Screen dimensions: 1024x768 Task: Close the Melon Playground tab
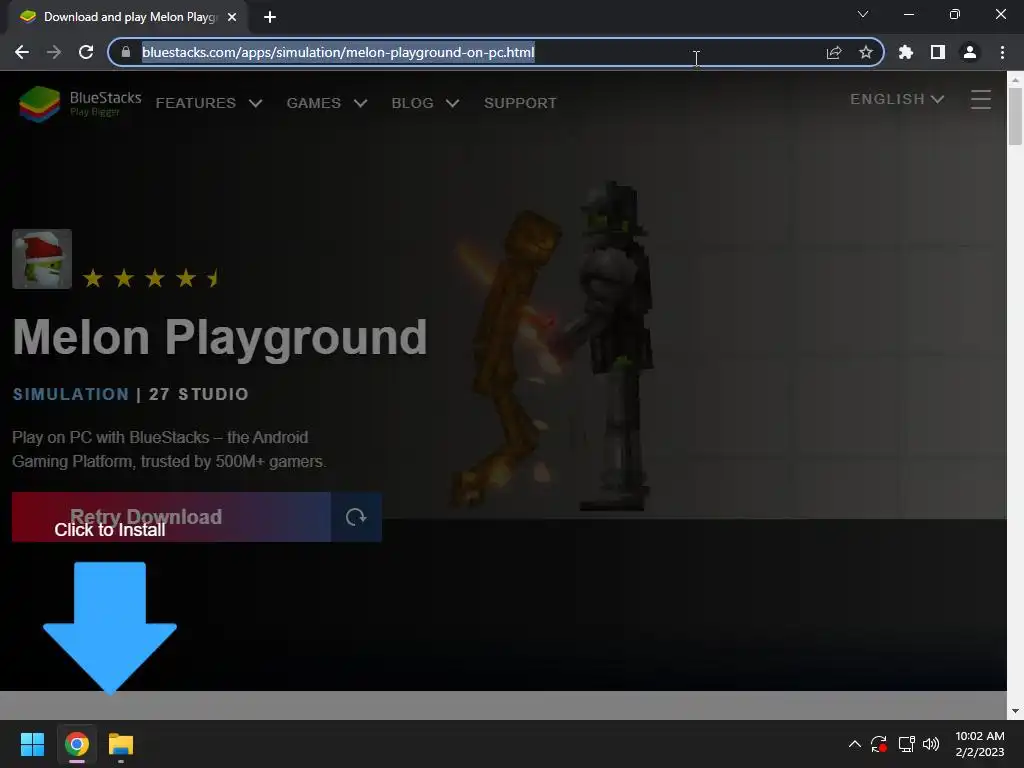point(232,17)
